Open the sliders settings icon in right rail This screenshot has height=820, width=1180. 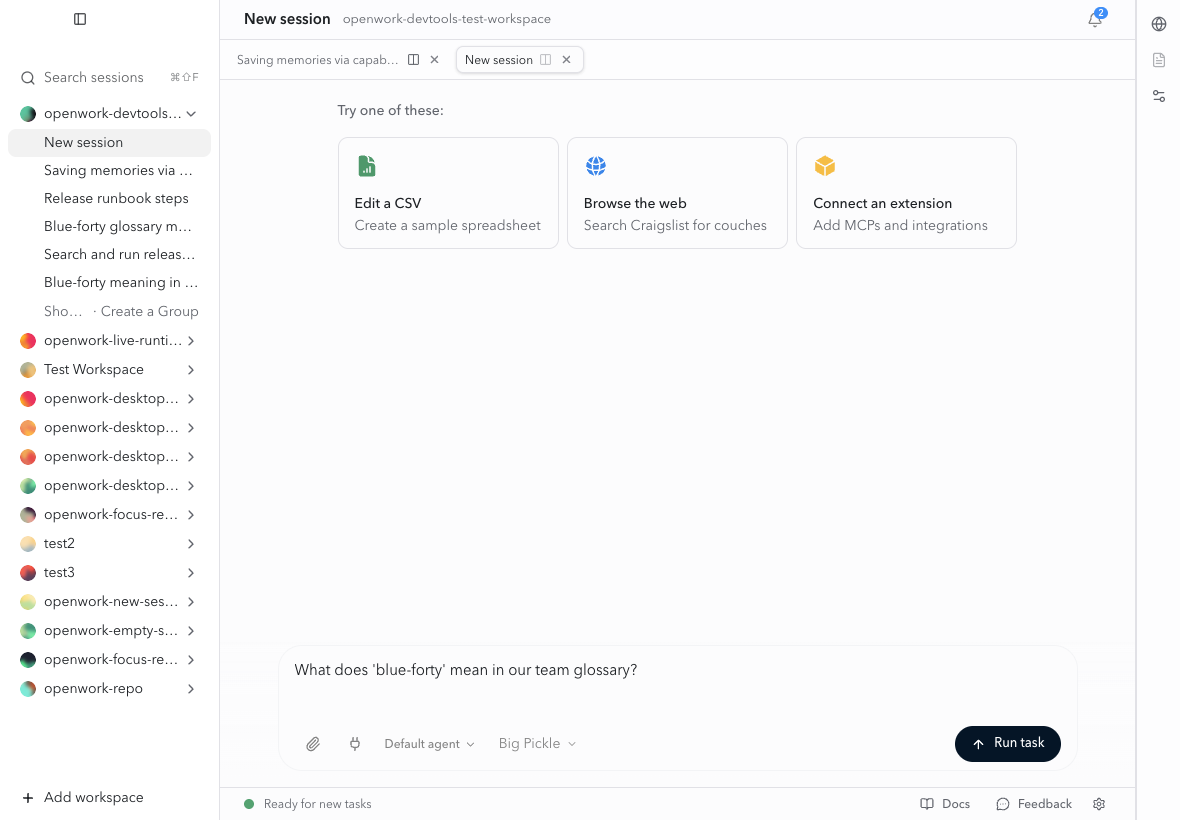[1159, 96]
